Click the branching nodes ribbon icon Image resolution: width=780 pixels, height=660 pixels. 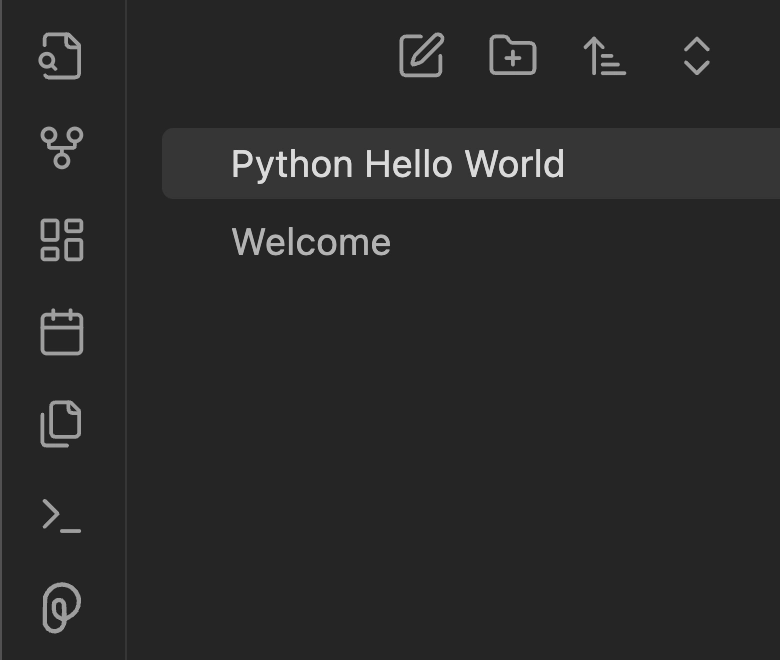(x=61, y=148)
